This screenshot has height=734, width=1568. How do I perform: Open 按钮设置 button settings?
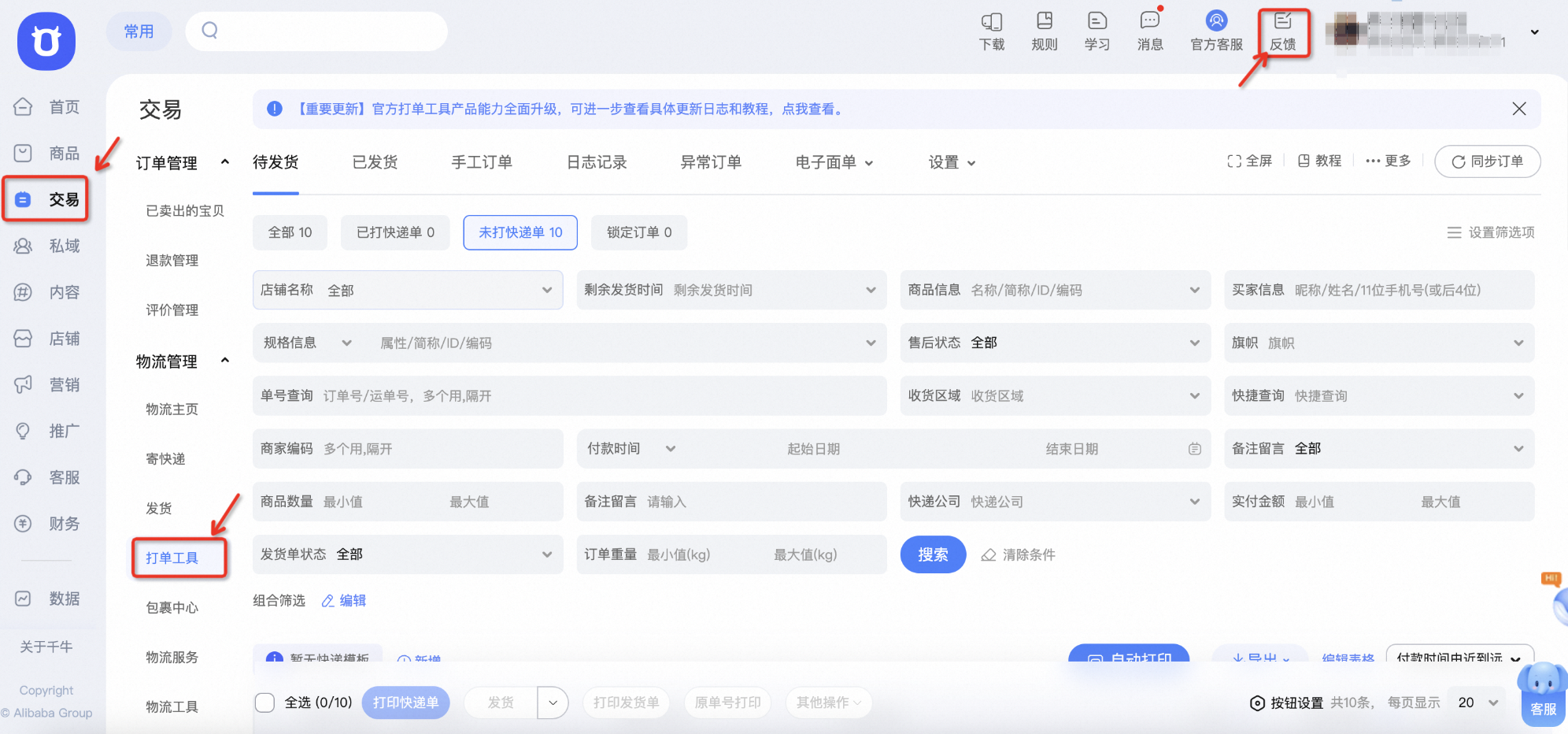(x=1287, y=702)
